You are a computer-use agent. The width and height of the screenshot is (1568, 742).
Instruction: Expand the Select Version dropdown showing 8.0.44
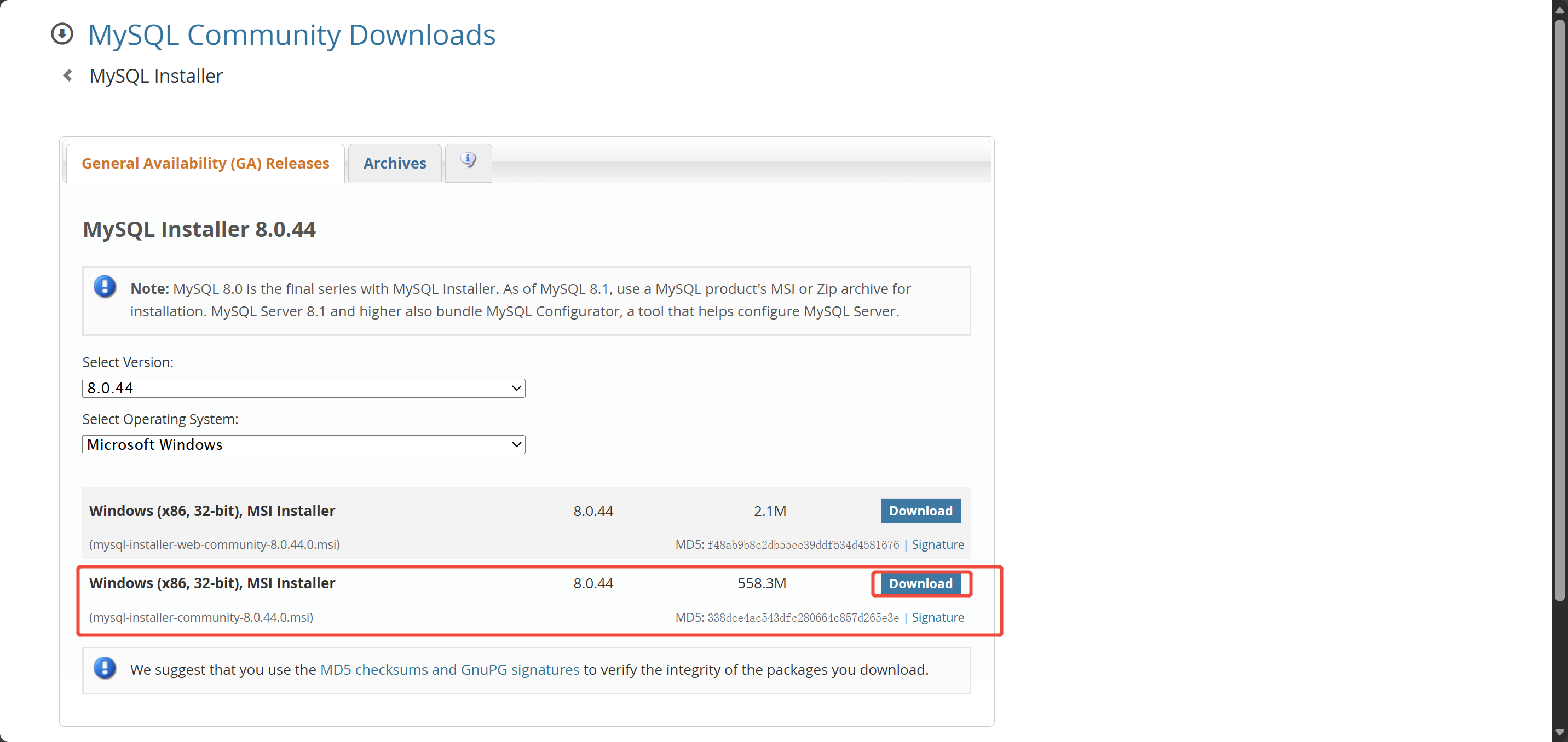tap(303, 388)
